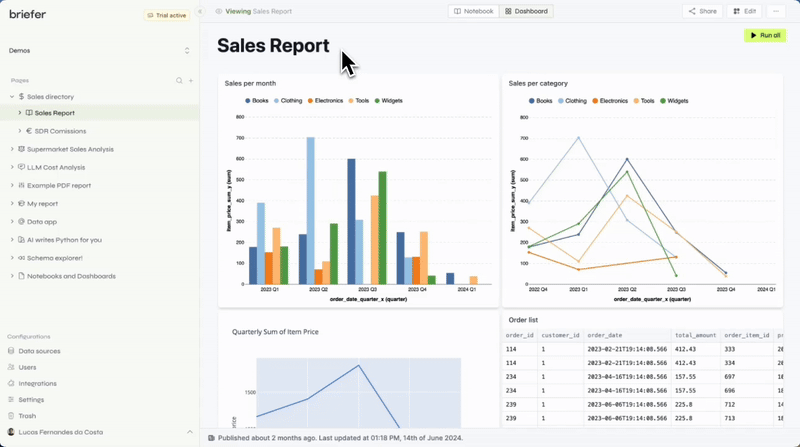The height and width of the screenshot is (447, 800).
Task: Click the Lucas Fernandes da Costa avatar
Action: coord(11,432)
